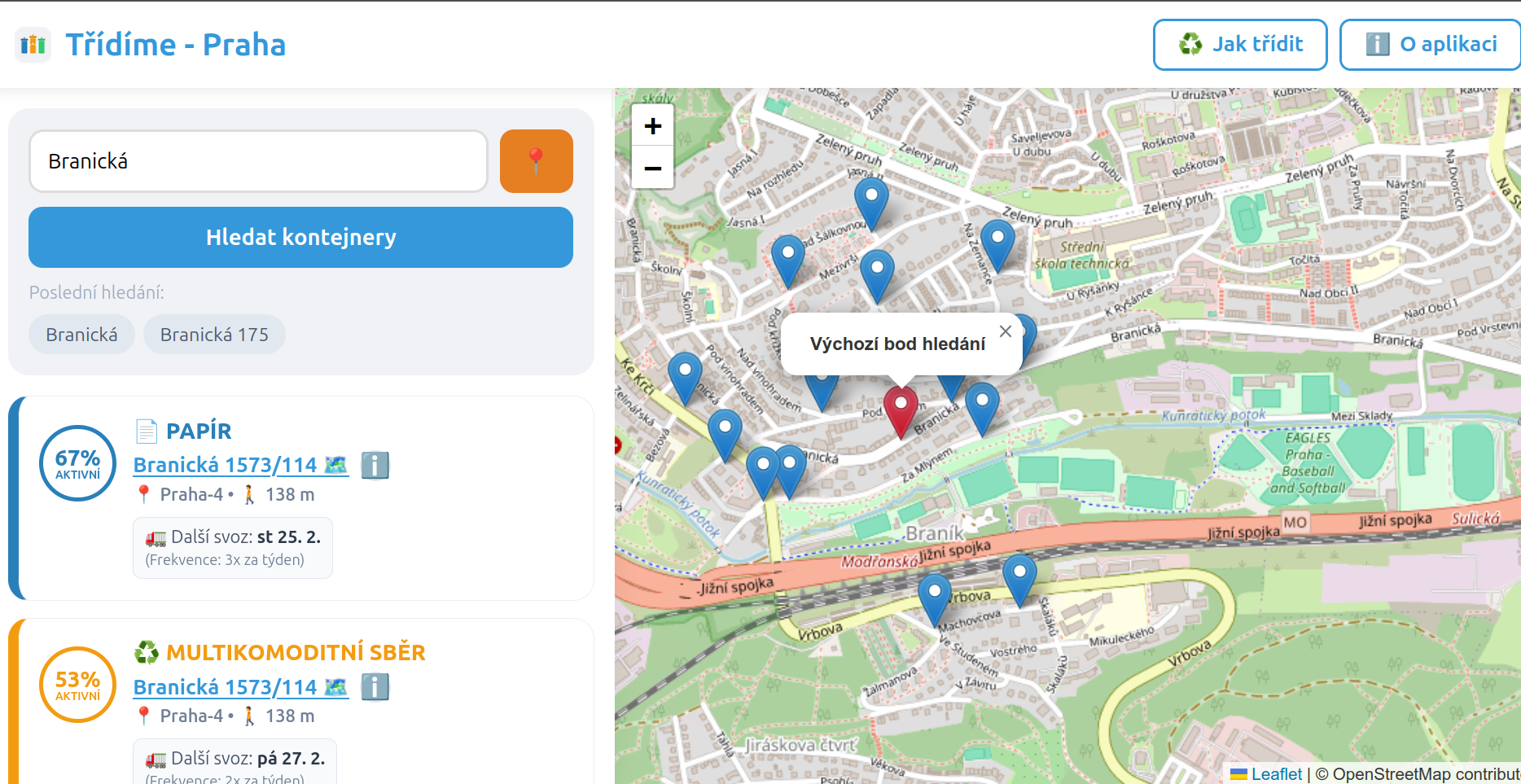Click the orange location pin button
The image size is (1521, 784).
click(536, 161)
